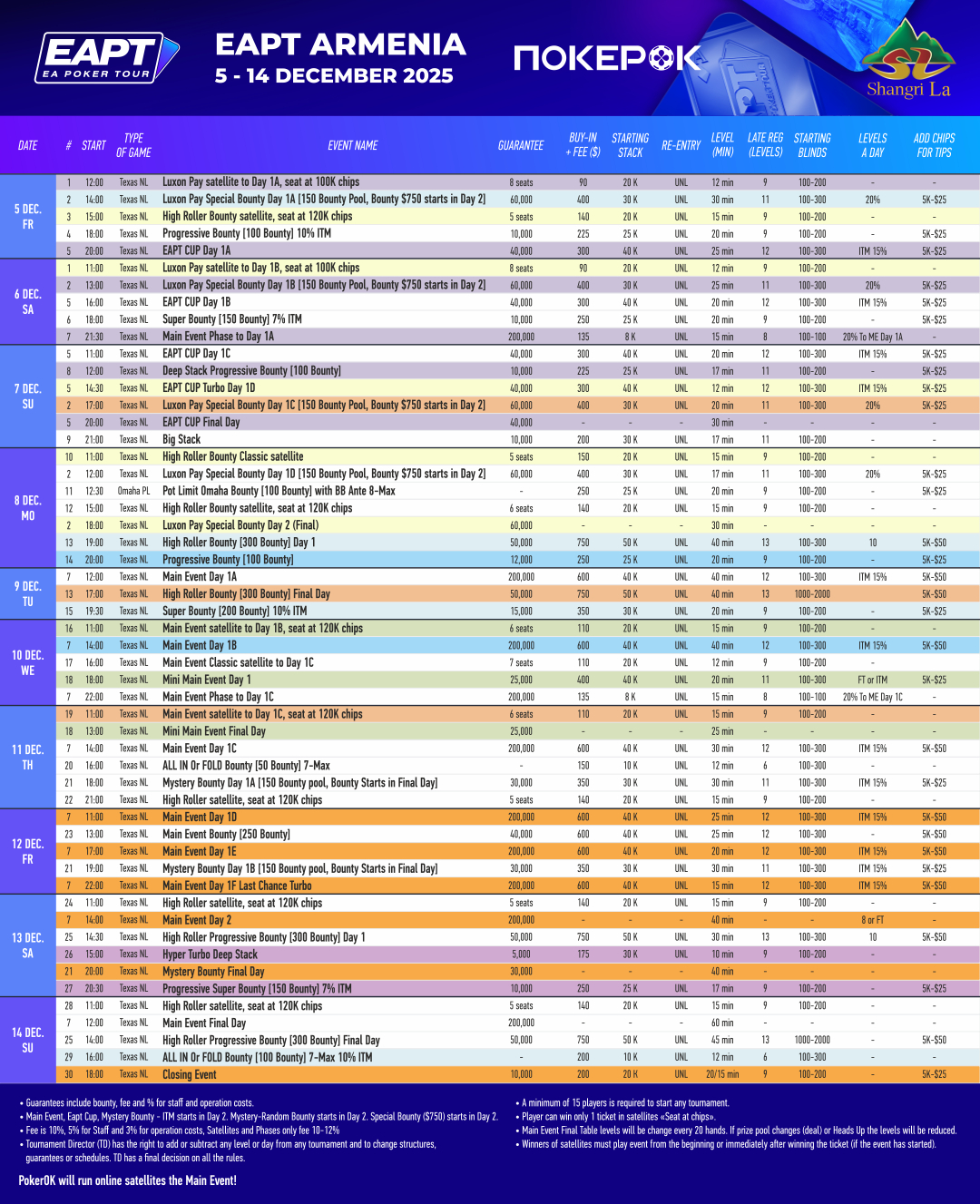Image resolution: width=980 pixels, height=1204 pixels.
Task: Click the ПОКЕРОК brand logo
Action: pyautogui.click(x=607, y=58)
